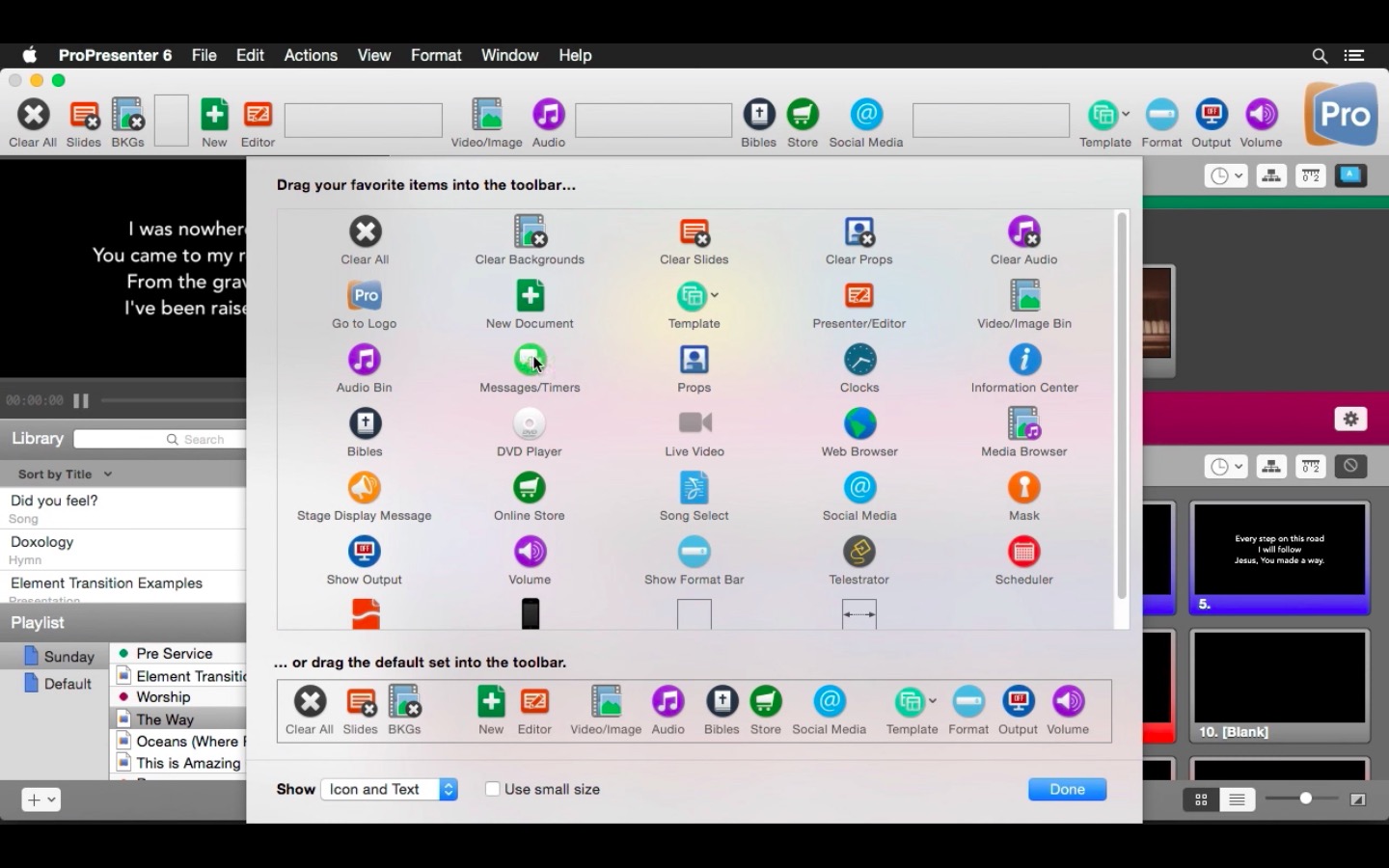
Task: Click Video/Image Bin icon in palette
Action: click(1024, 295)
